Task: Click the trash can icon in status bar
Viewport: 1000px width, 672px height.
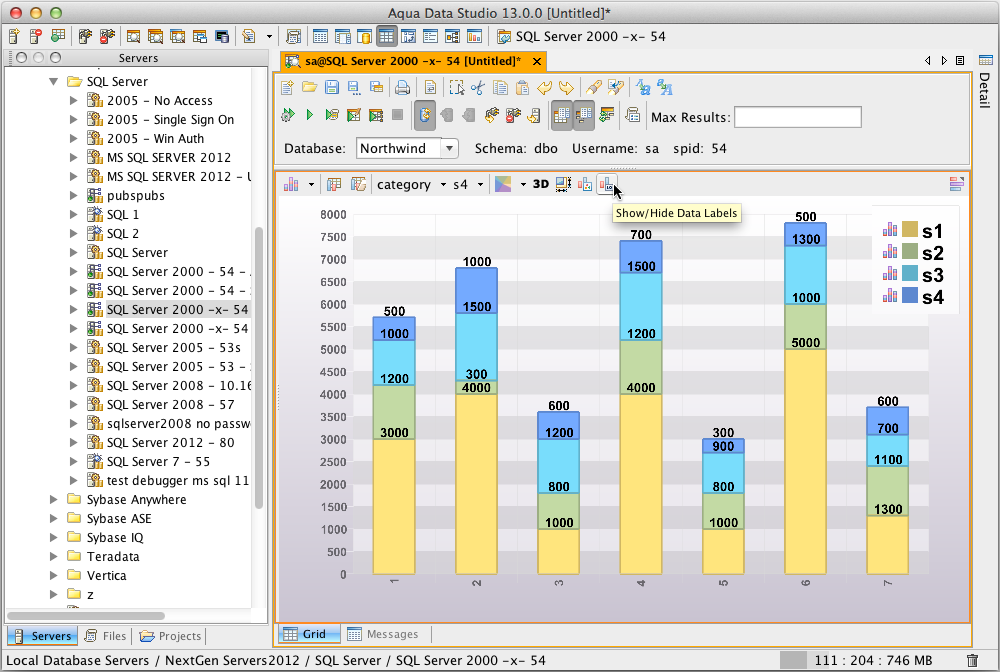Action: pyautogui.click(x=972, y=661)
